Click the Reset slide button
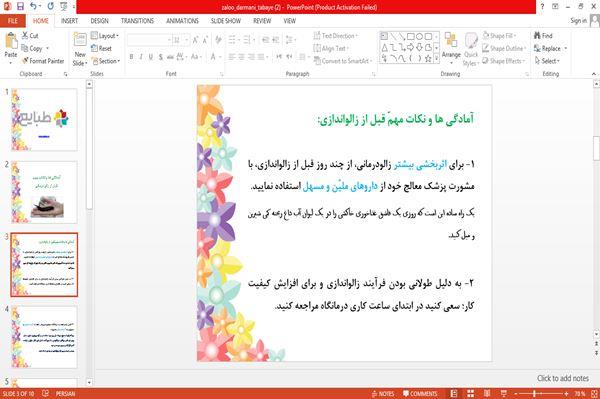The image size is (600, 399). tap(101, 48)
